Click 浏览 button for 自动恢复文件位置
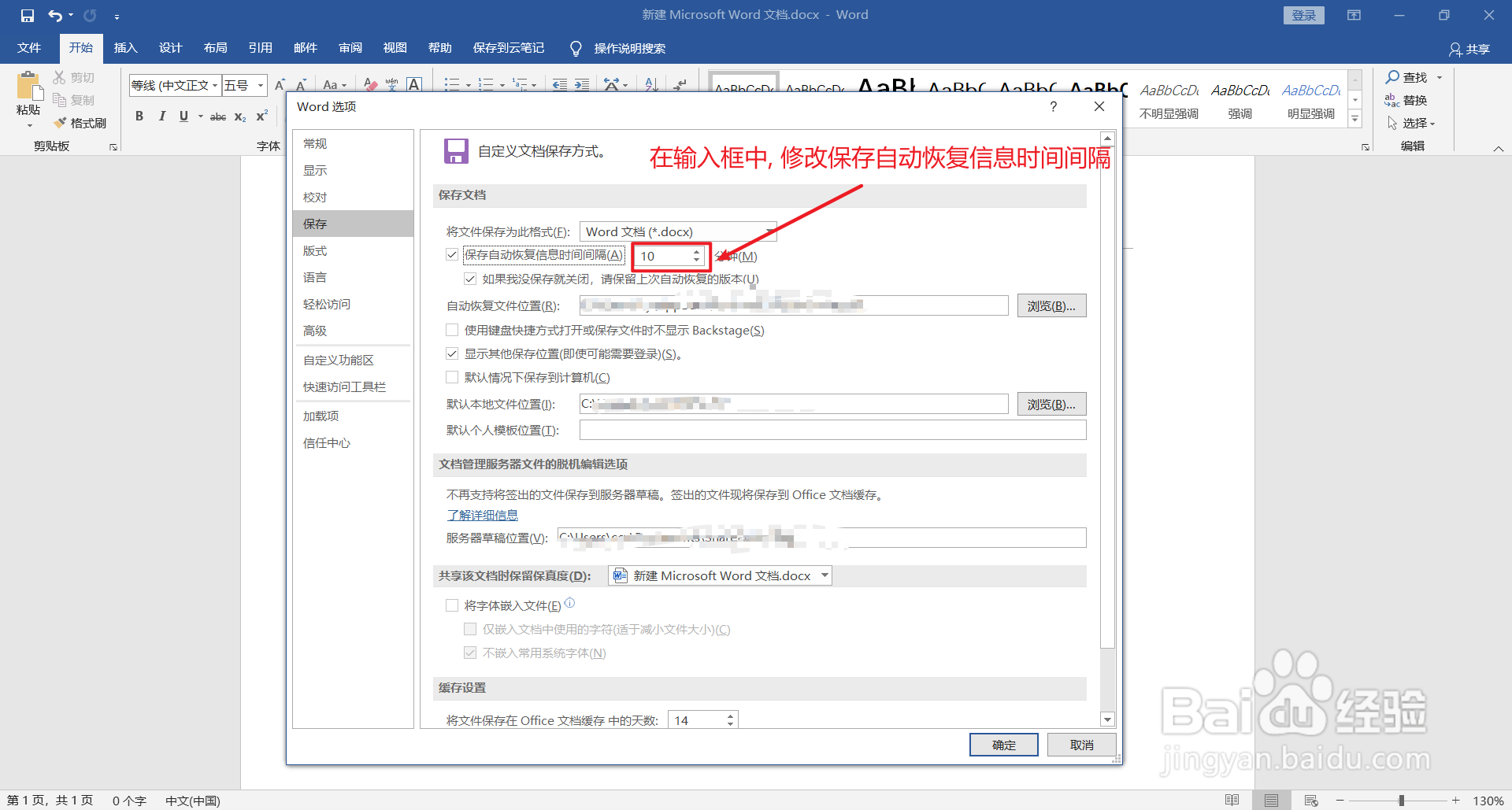The width and height of the screenshot is (1512, 810). pyautogui.click(x=1051, y=305)
